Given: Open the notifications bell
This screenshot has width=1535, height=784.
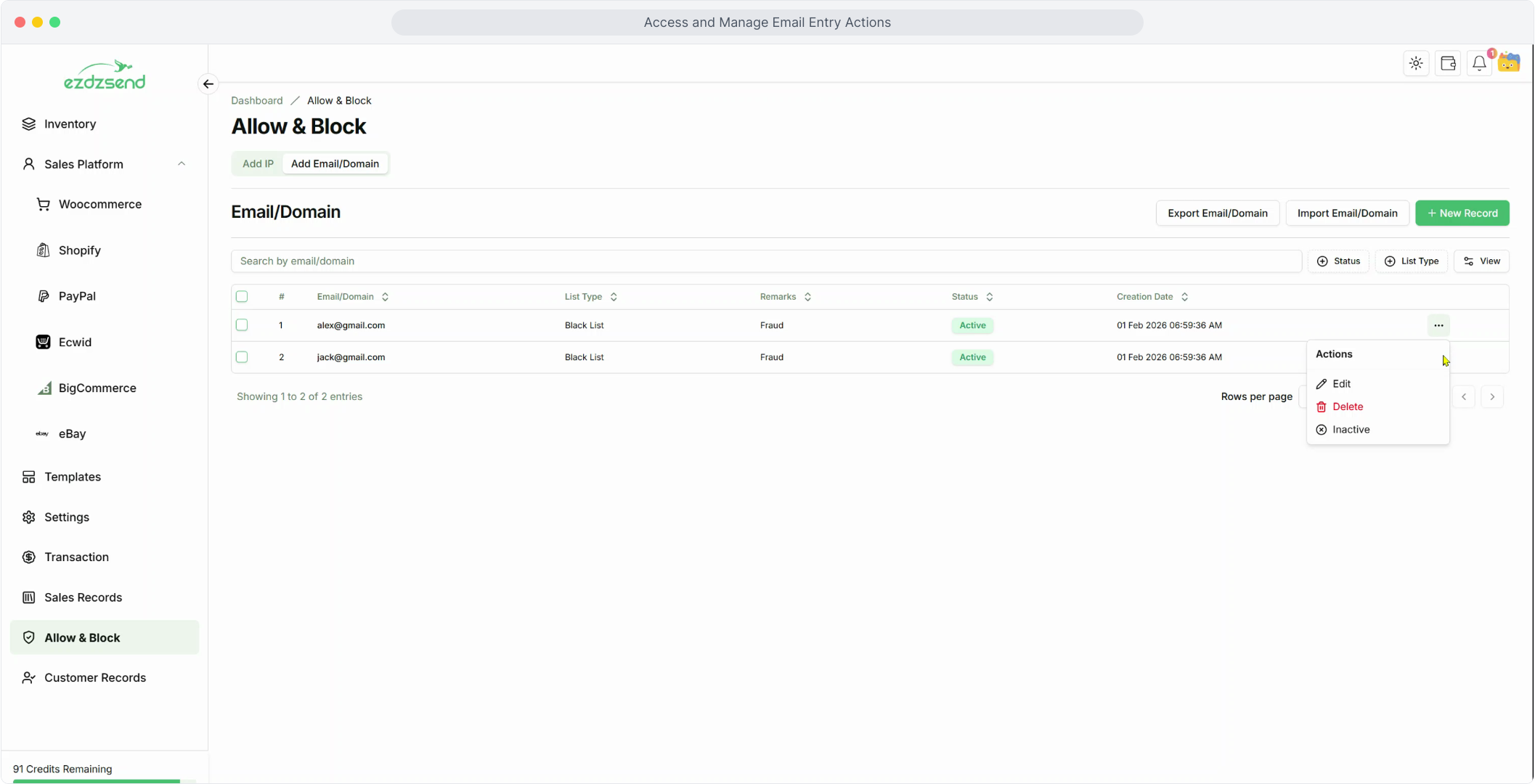Looking at the screenshot, I should [x=1479, y=64].
